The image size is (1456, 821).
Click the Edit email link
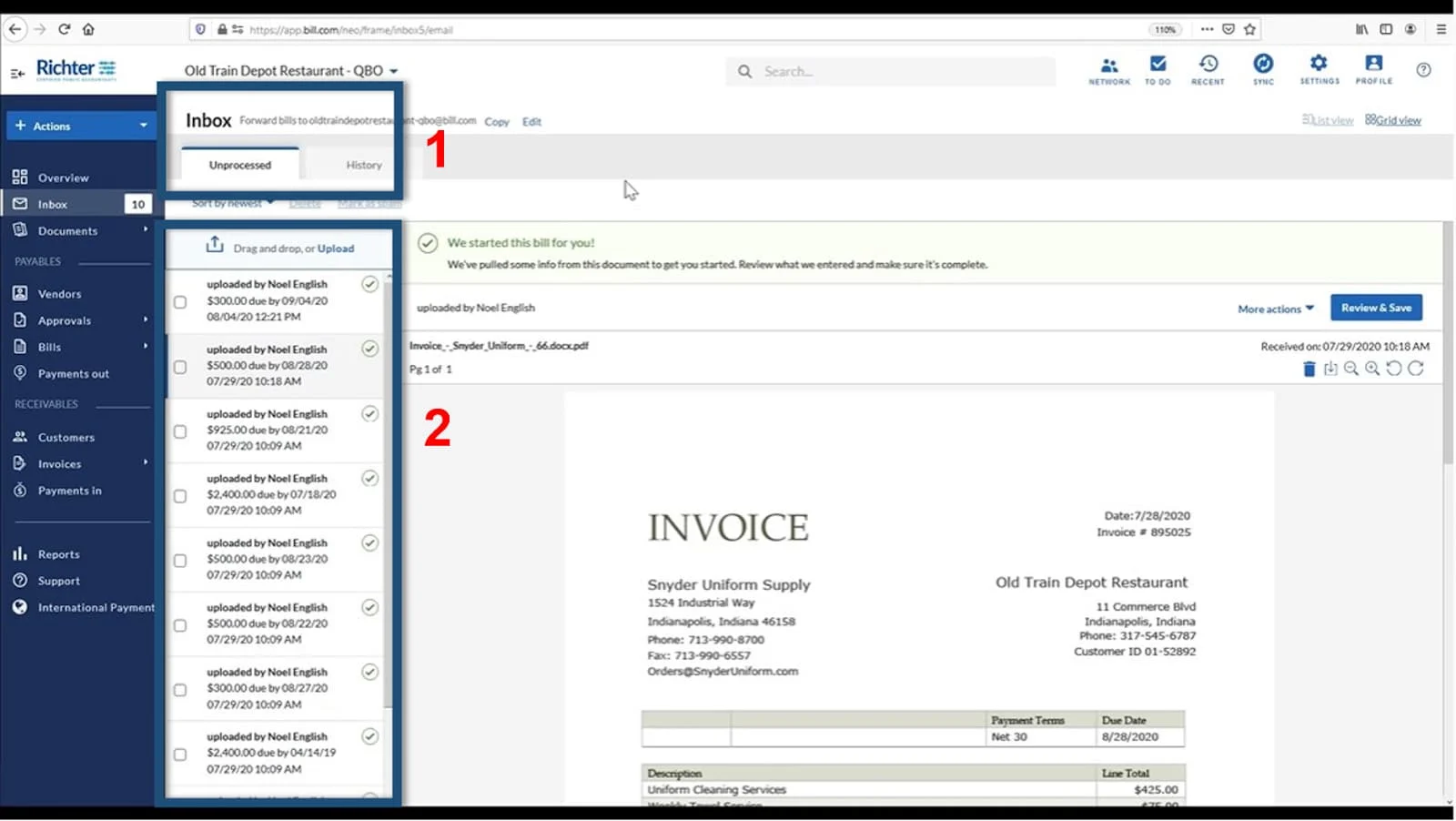click(x=531, y=121)
